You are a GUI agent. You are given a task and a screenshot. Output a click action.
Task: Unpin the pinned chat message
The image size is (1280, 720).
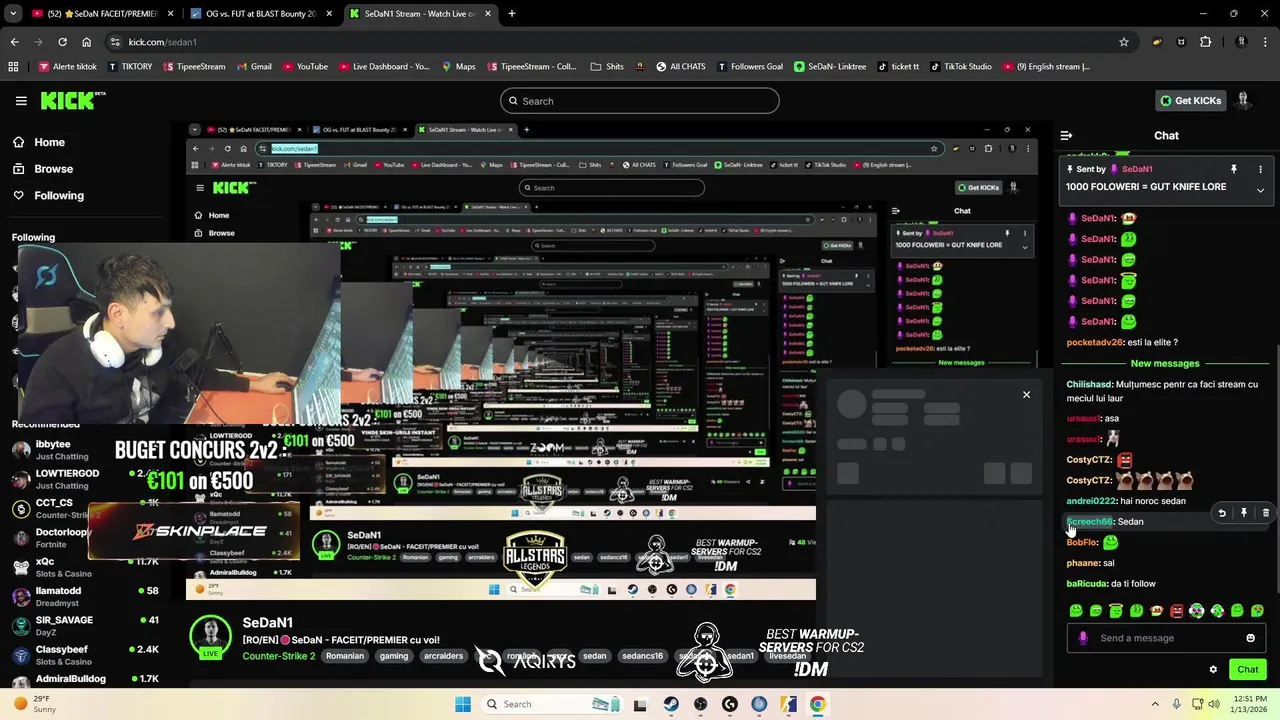point(1234,169)
